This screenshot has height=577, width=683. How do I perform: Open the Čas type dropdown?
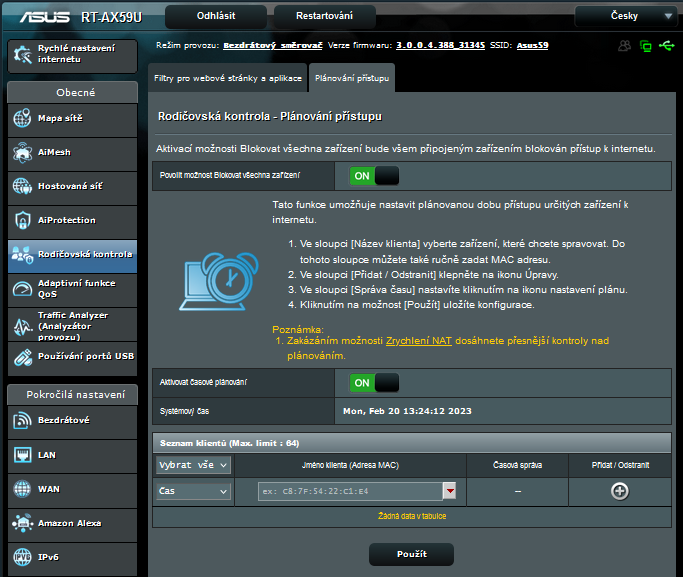pos(194,491)
